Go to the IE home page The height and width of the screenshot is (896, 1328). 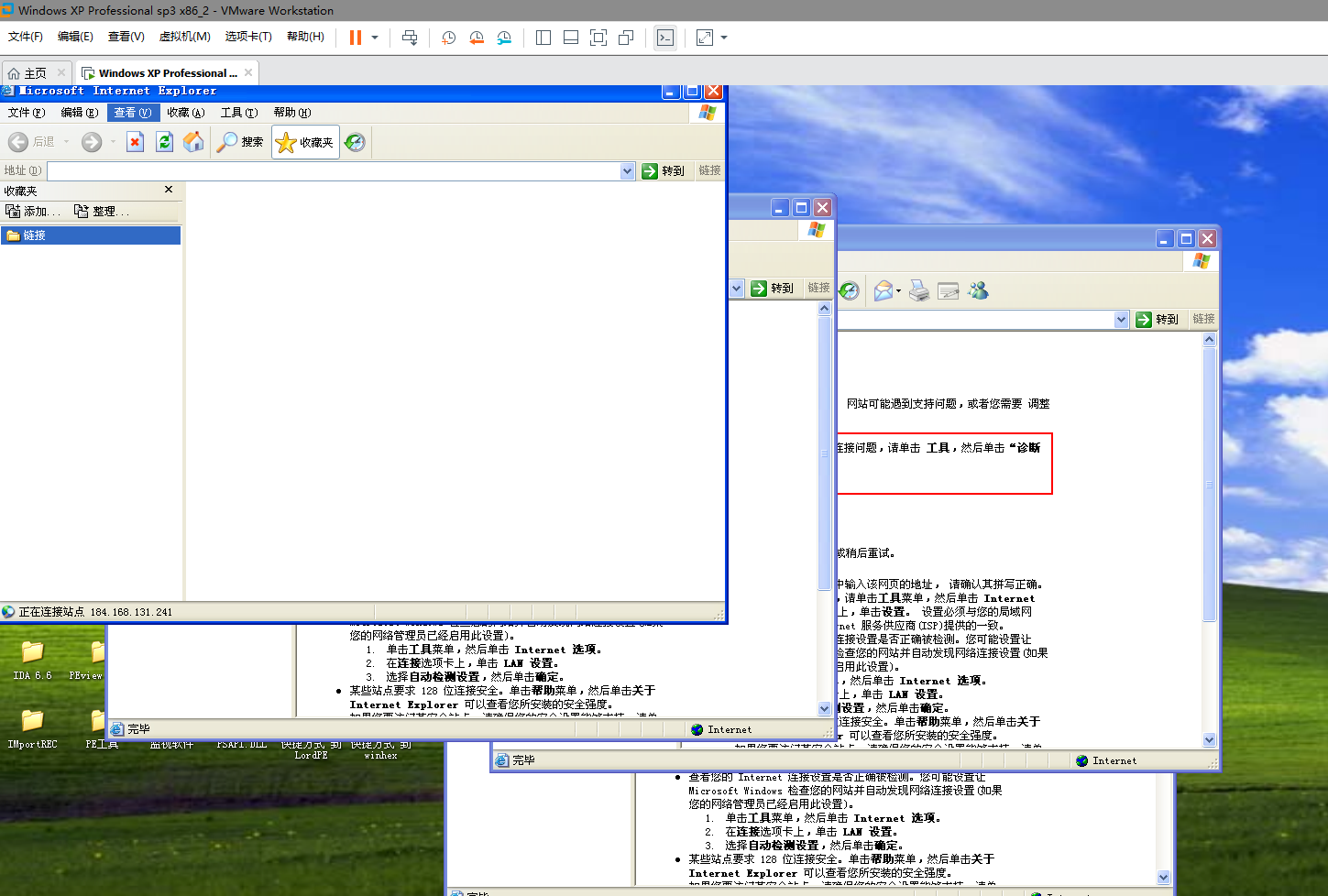click(193, 142)
